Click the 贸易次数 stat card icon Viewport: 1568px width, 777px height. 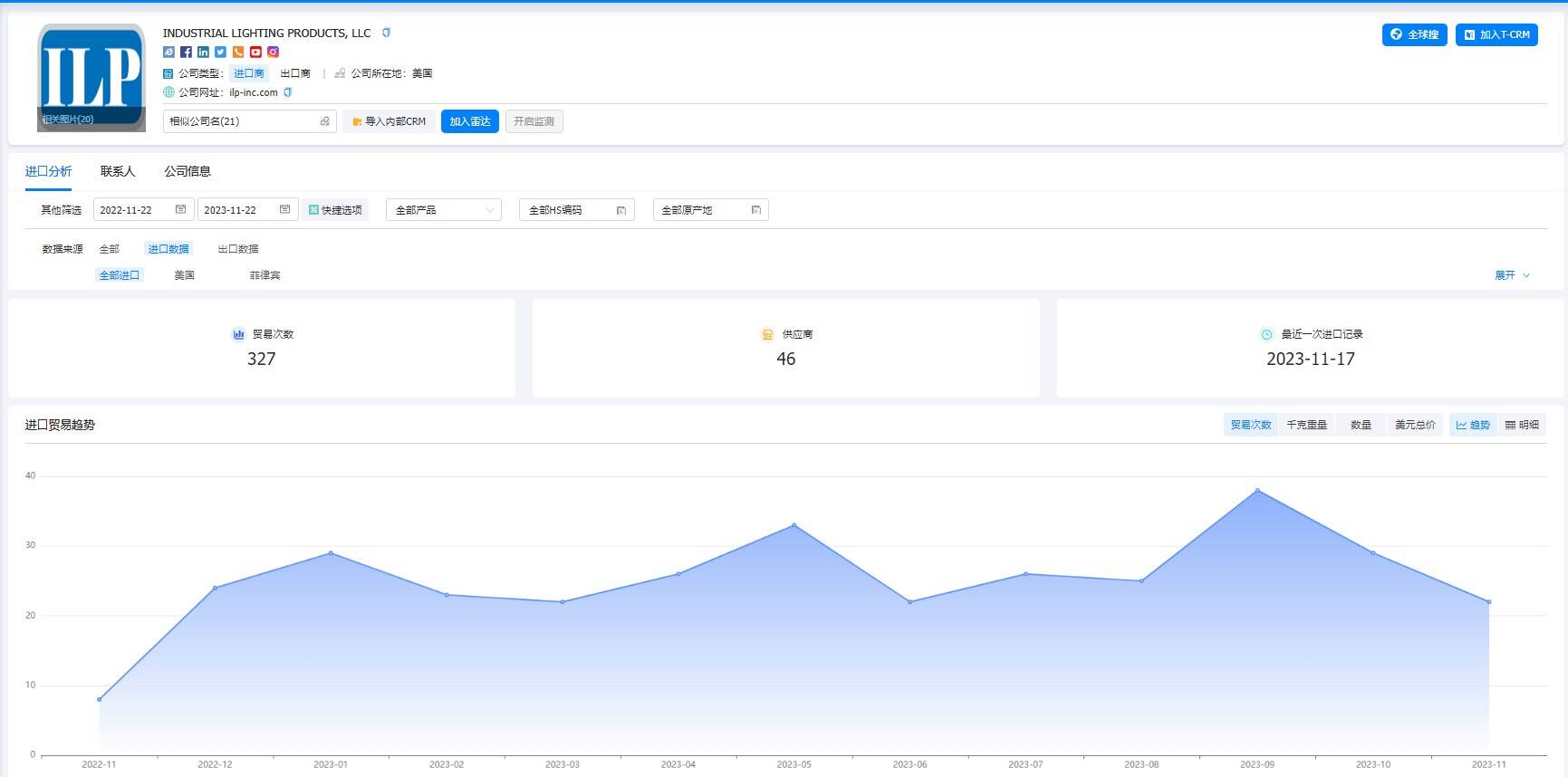point(238,334)
